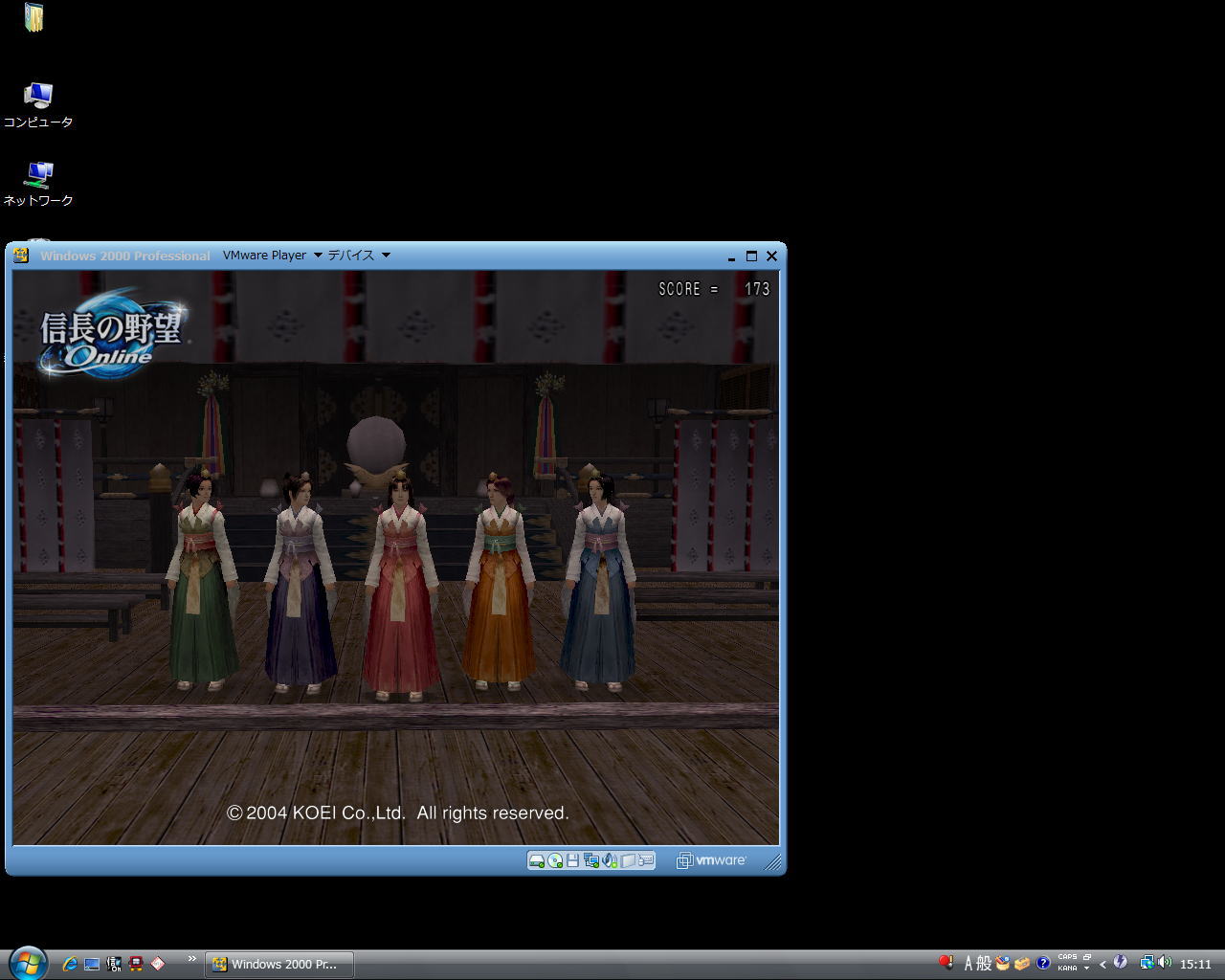Open Internet Explorer from quick launch
1225x980 pixels.
pos(70,964)
